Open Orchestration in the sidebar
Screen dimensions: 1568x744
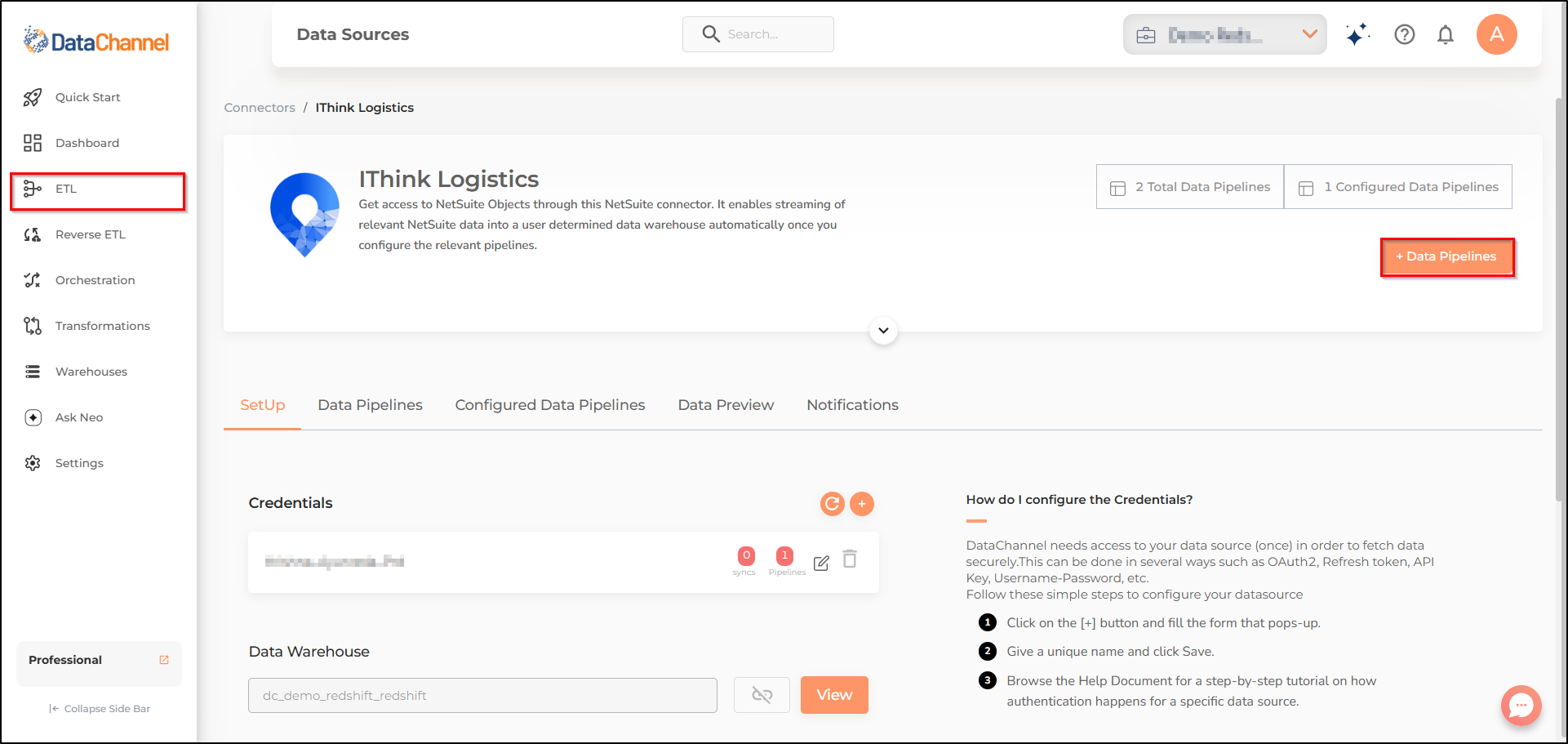95,280
